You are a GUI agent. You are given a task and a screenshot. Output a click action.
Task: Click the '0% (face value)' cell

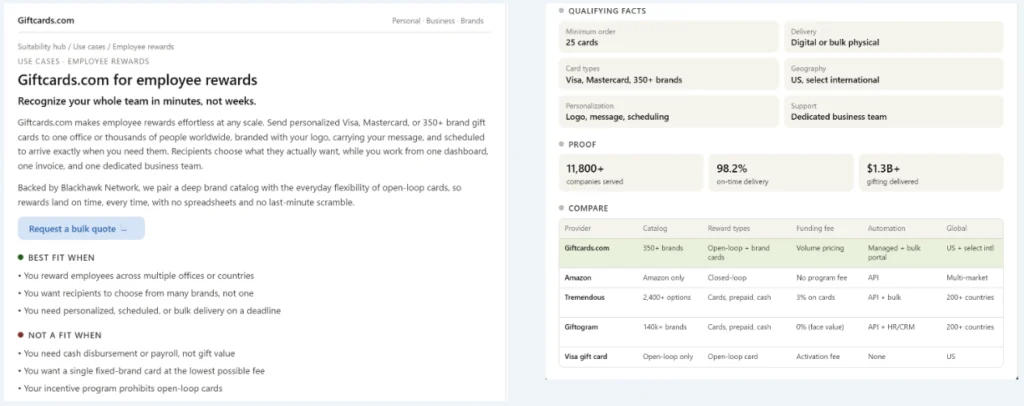pyautogui.click(x=820, y=327)
